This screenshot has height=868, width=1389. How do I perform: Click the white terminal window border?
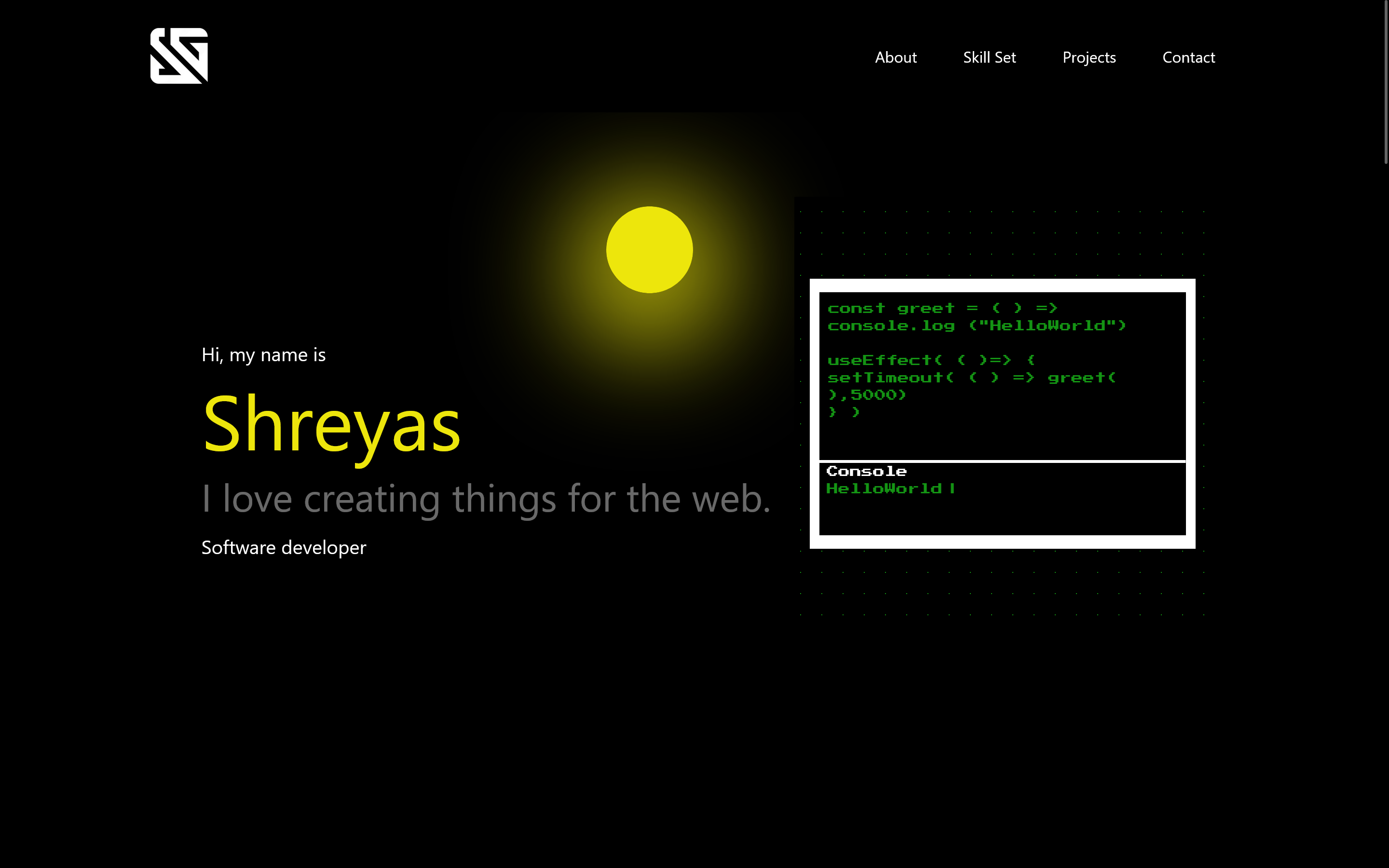click(x=1002, y=285)
